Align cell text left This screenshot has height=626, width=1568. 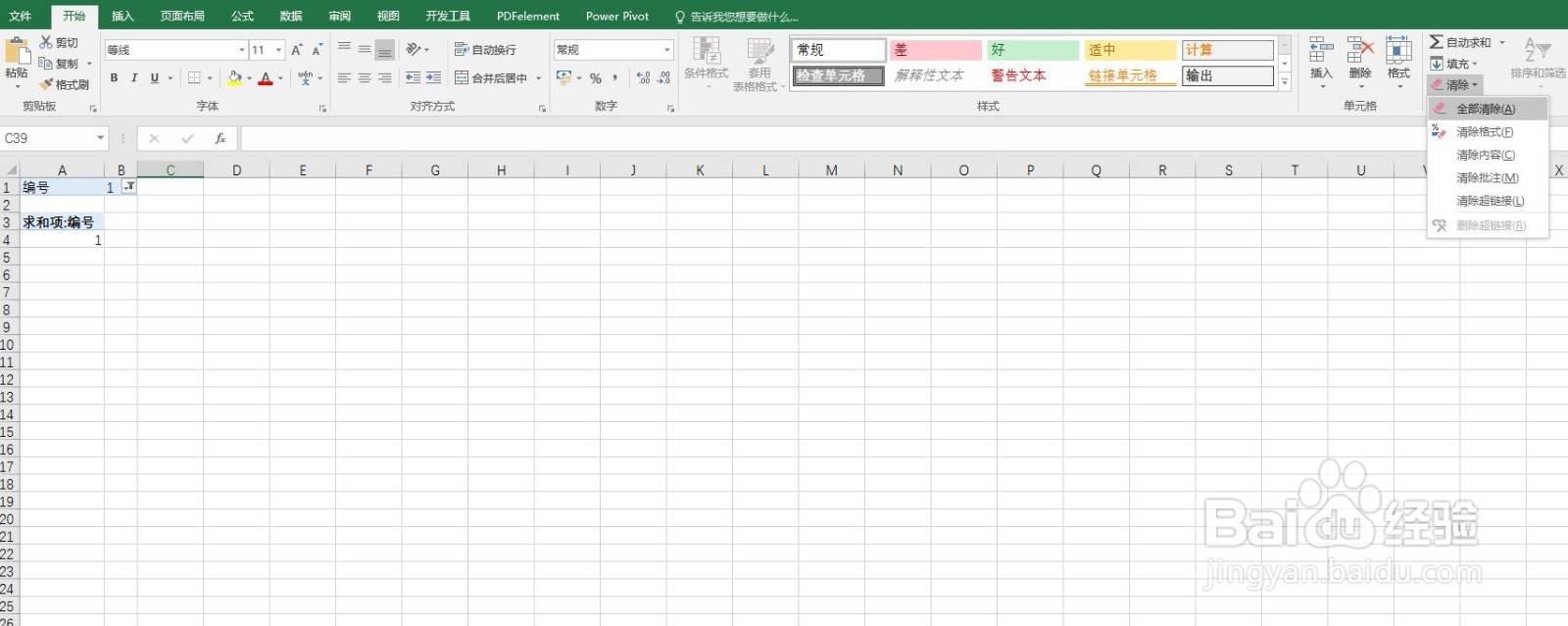344,77
